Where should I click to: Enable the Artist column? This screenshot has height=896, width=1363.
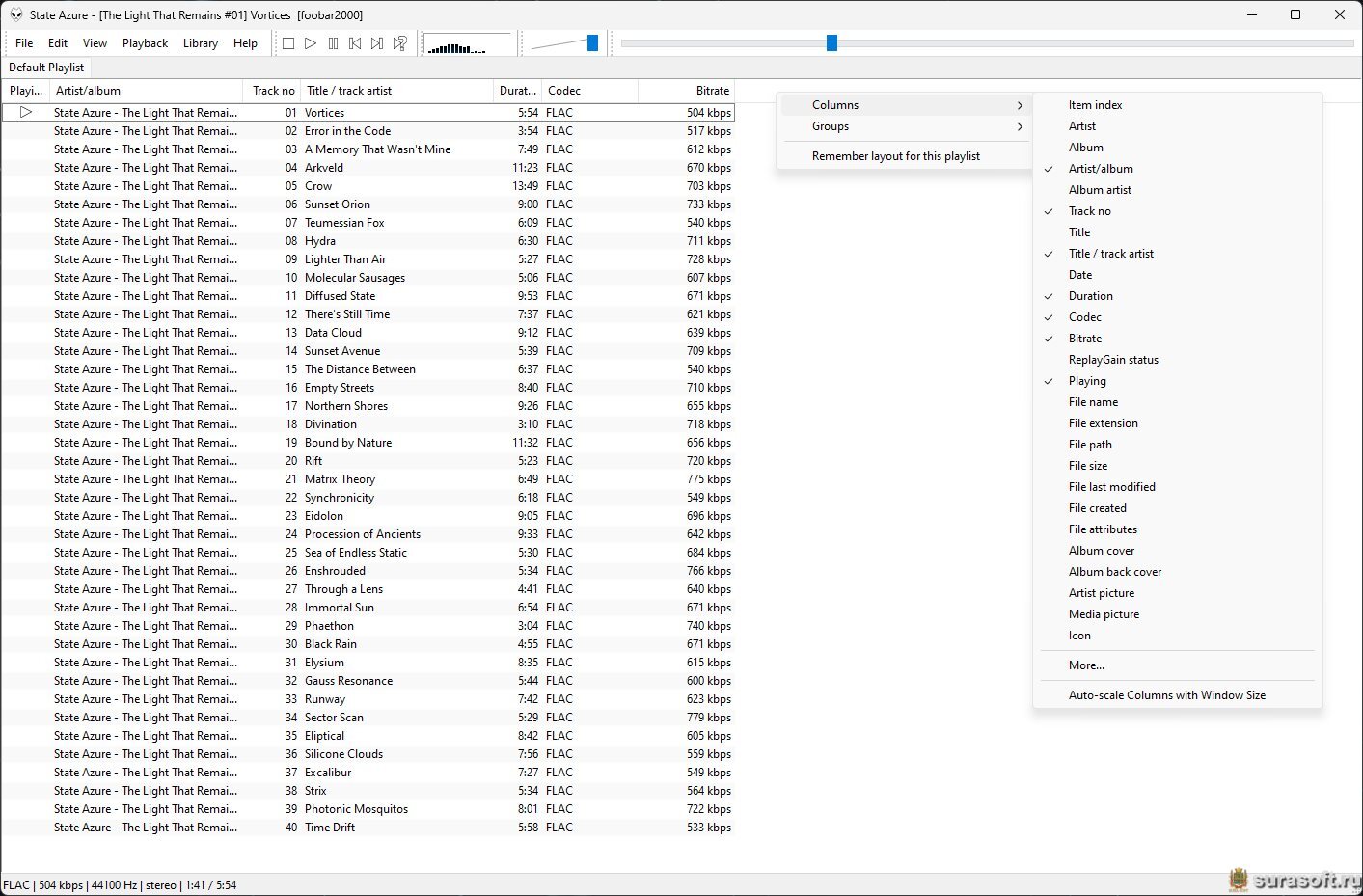tap(1177, 126)
